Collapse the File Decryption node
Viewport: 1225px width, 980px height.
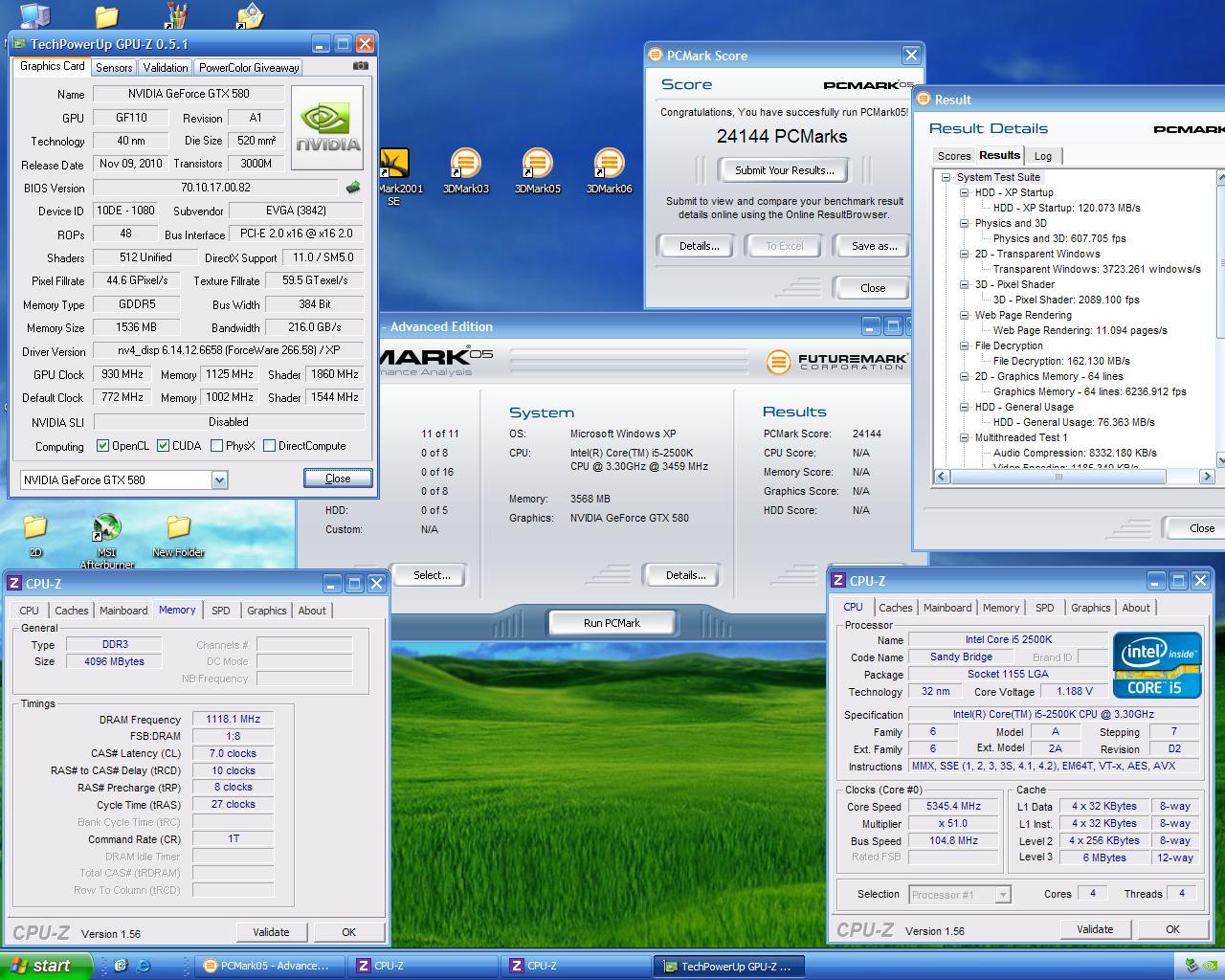click(965, 345)
